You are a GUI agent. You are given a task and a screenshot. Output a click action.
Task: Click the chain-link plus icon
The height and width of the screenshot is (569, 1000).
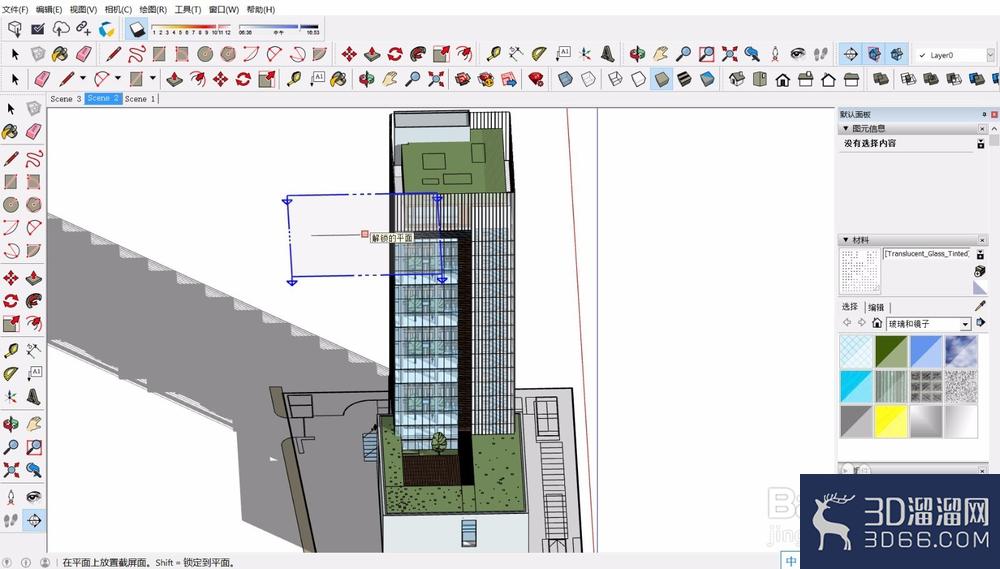click(x=84, y=29)
